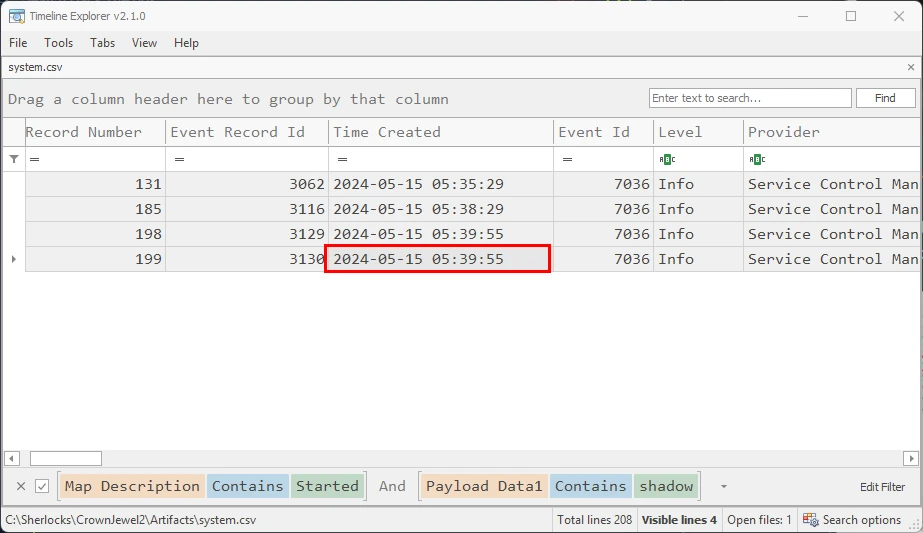The image size is (923, 533).
Task: Click the Provider column ABC filter operator icon
Action: 757,159
